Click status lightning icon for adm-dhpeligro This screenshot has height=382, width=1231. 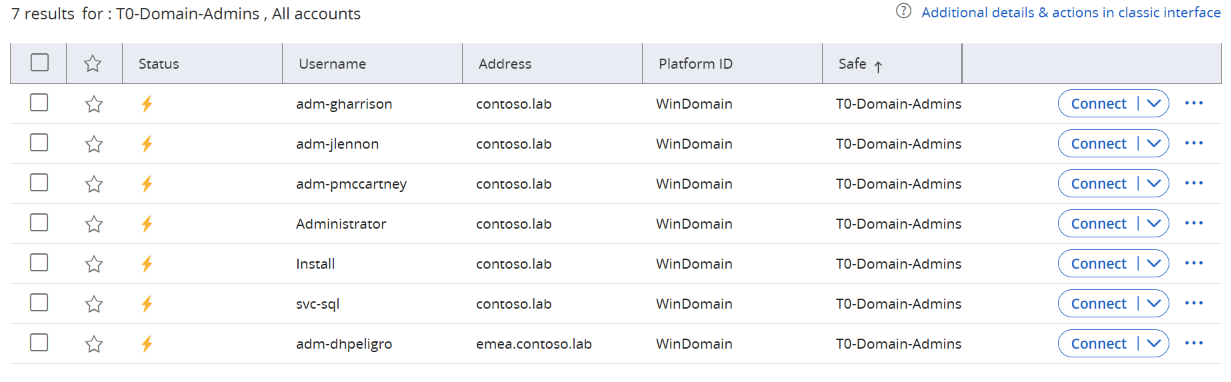(x=146, y=344)
